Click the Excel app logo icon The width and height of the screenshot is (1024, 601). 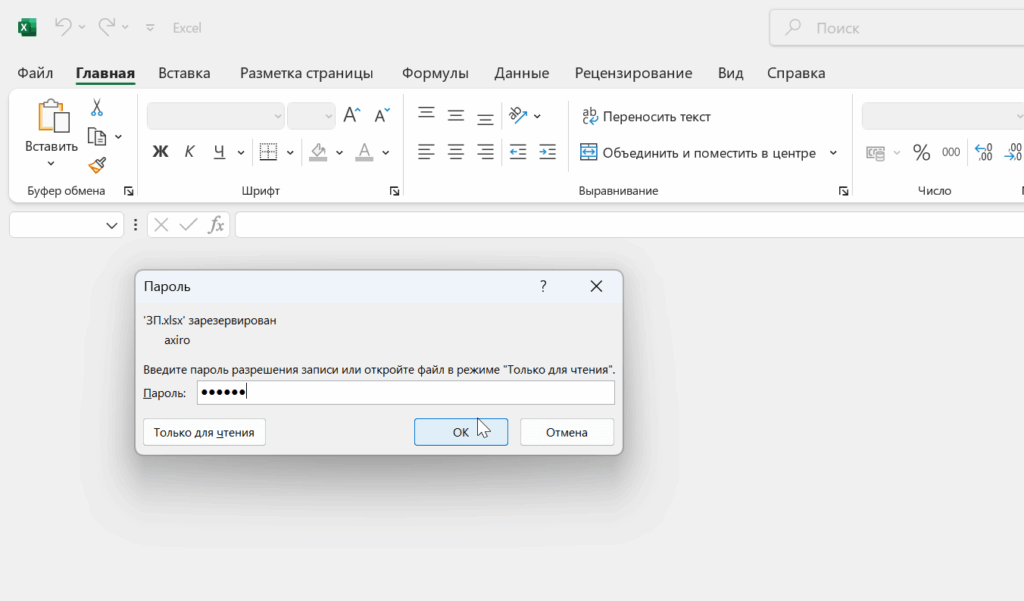27,27
